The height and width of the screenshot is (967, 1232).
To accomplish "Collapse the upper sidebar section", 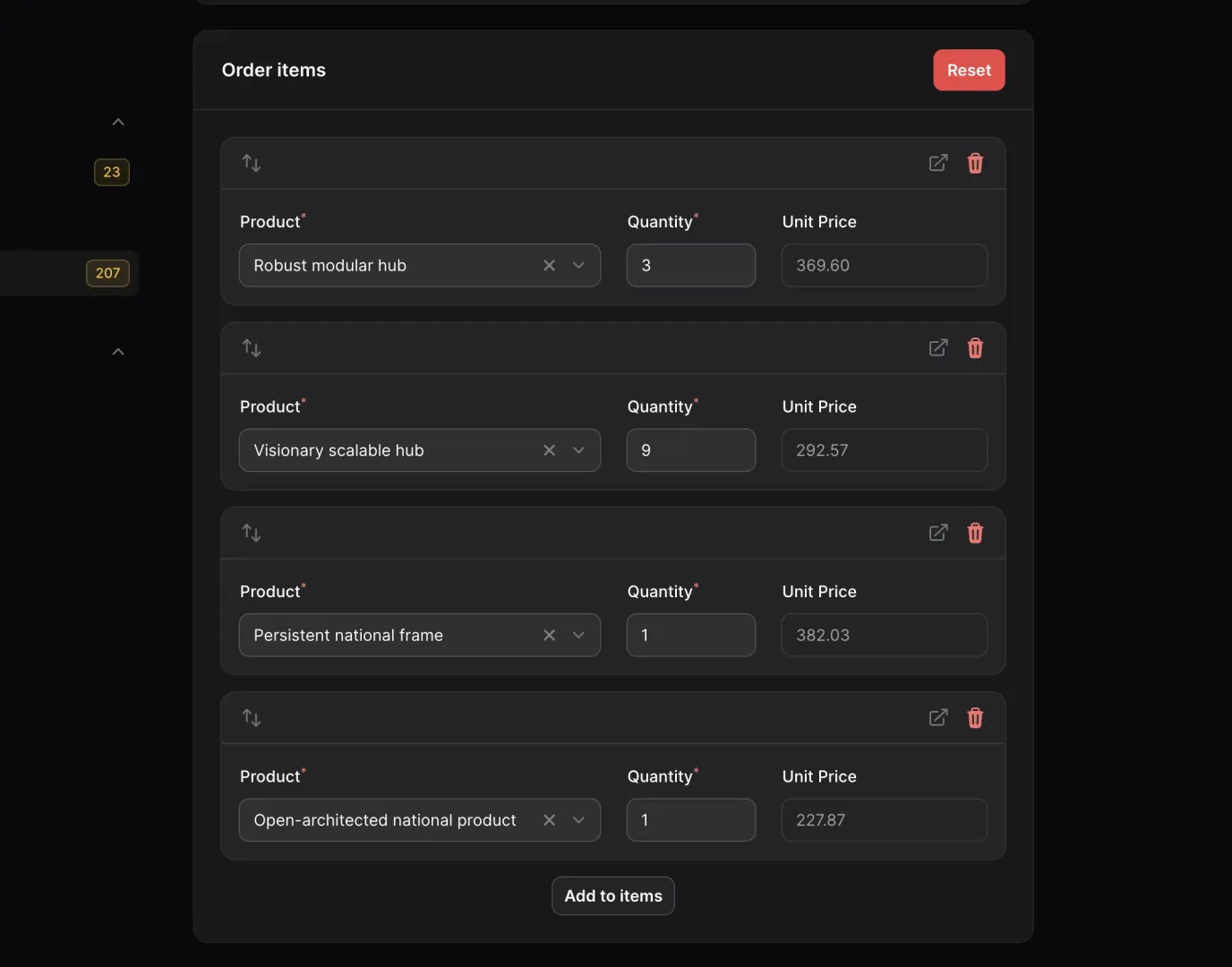I will pos(117,121).
